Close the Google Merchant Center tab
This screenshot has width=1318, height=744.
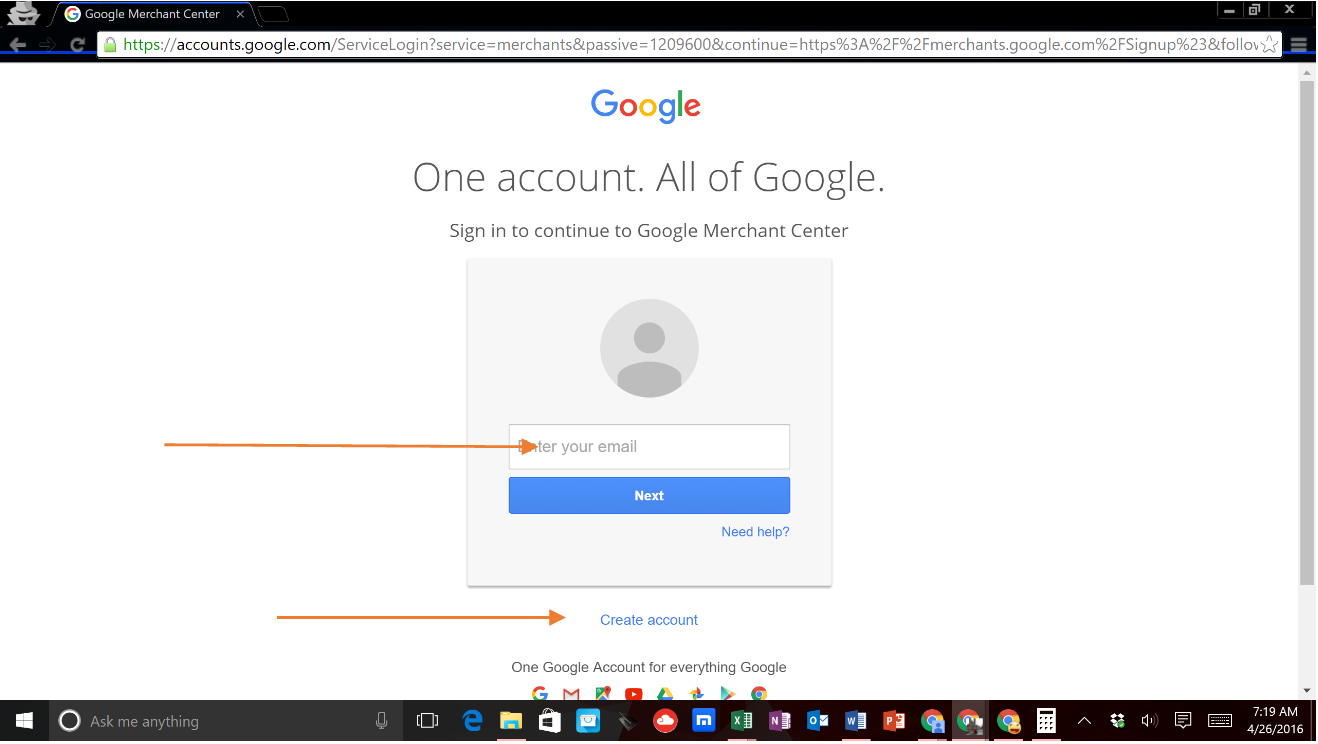click(x=240, y=14)
